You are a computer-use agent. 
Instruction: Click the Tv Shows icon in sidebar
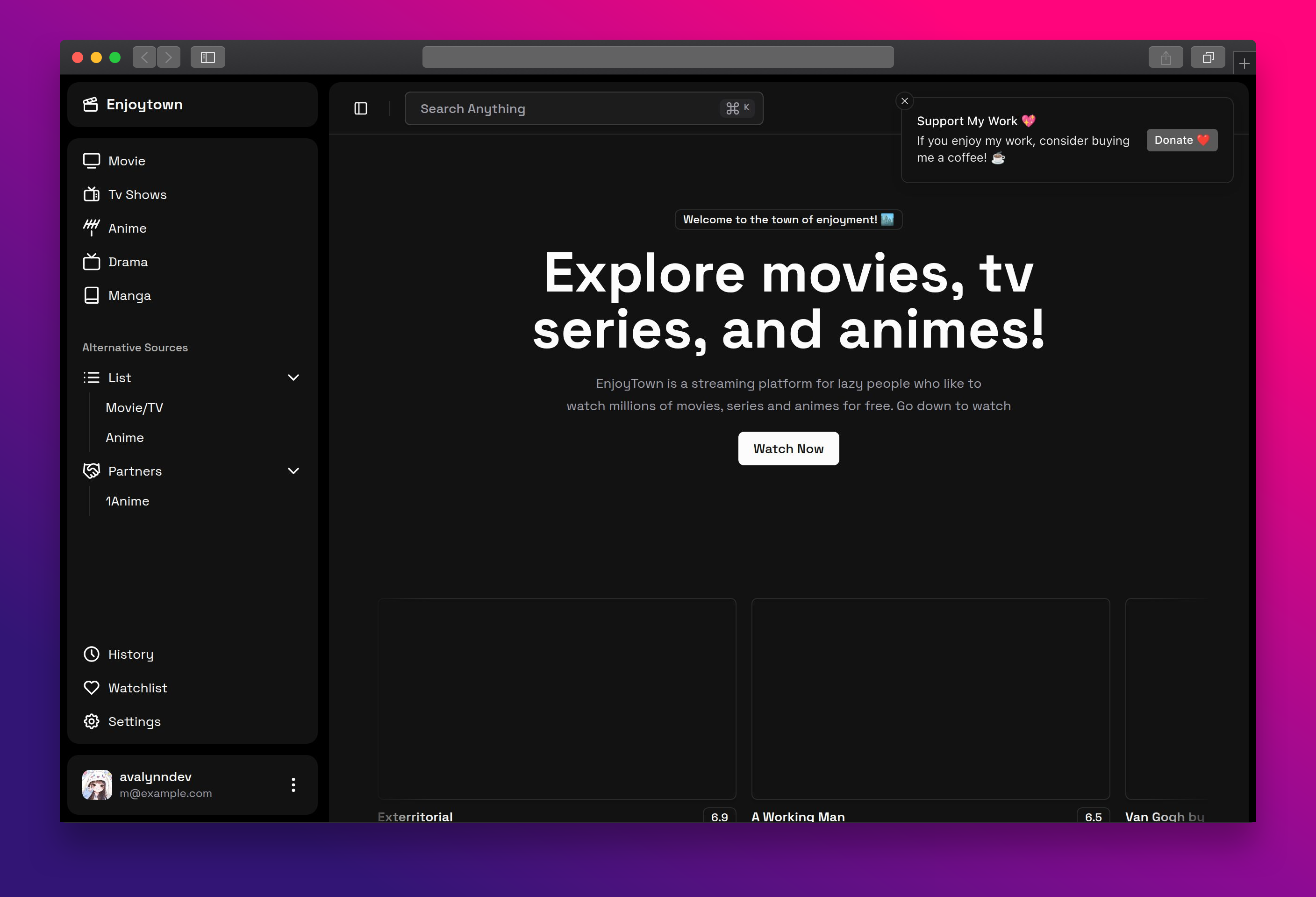point(91,195)
